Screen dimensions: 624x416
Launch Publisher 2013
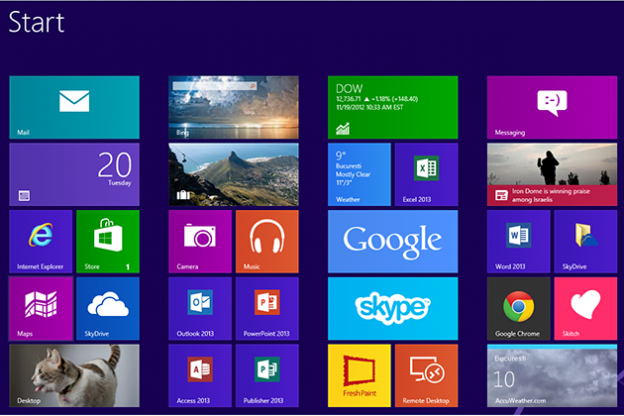pyautogui.click(x=267, y=376)
